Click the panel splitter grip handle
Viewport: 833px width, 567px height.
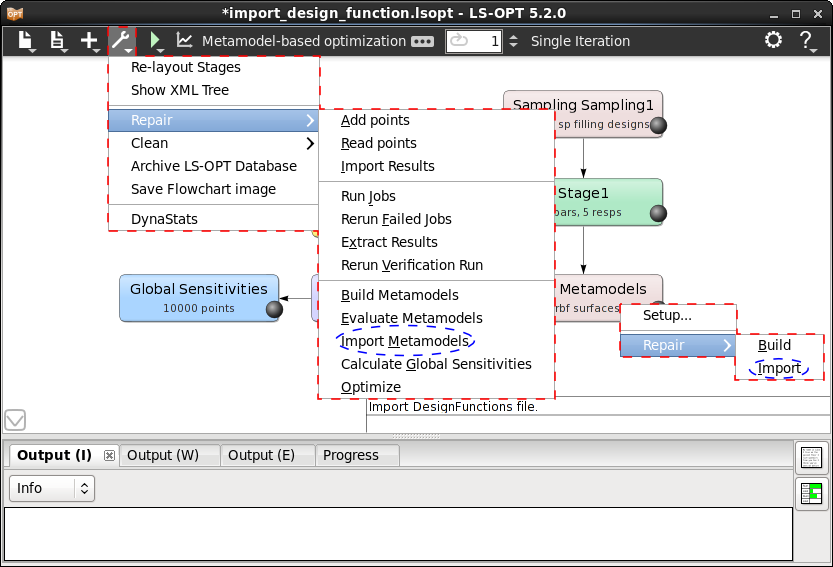coord(416,436)
